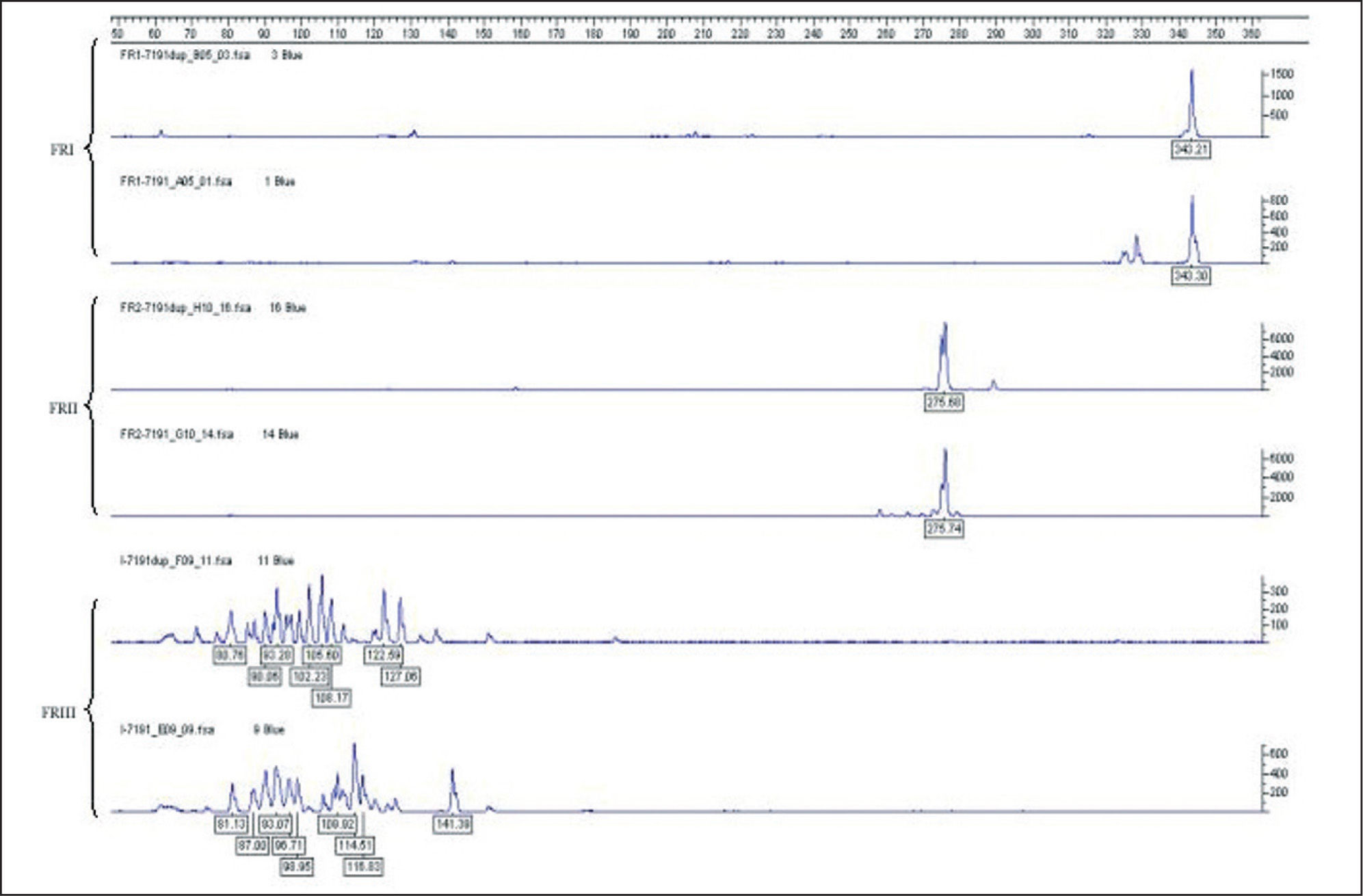Viewport: 1363px width, 896px height.
Task: Click the 98.95 peak label
Action: [296, 867]
